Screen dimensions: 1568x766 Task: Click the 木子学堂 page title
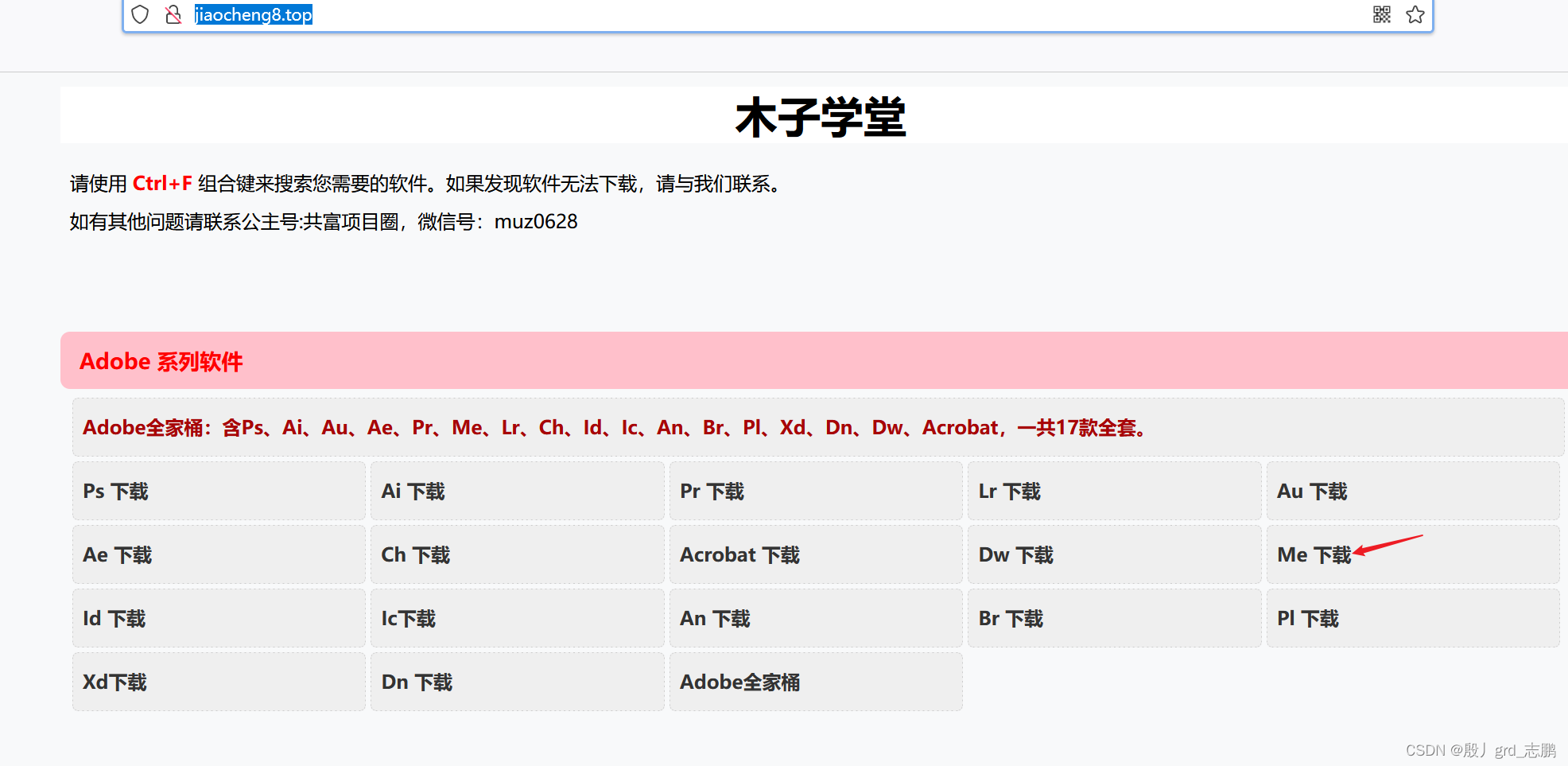821,118
